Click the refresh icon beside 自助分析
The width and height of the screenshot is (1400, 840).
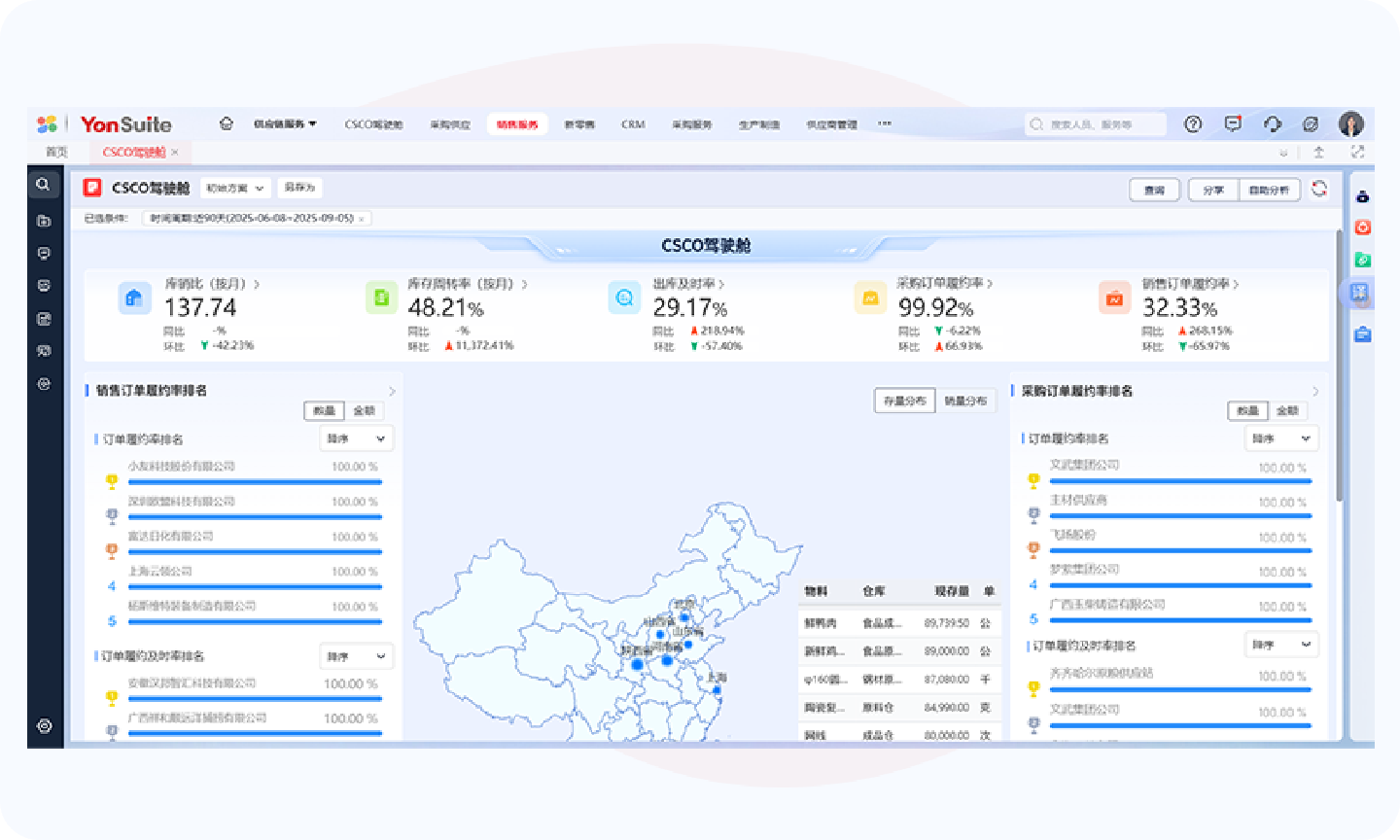pyautogui.click(x=1319, y=189)
